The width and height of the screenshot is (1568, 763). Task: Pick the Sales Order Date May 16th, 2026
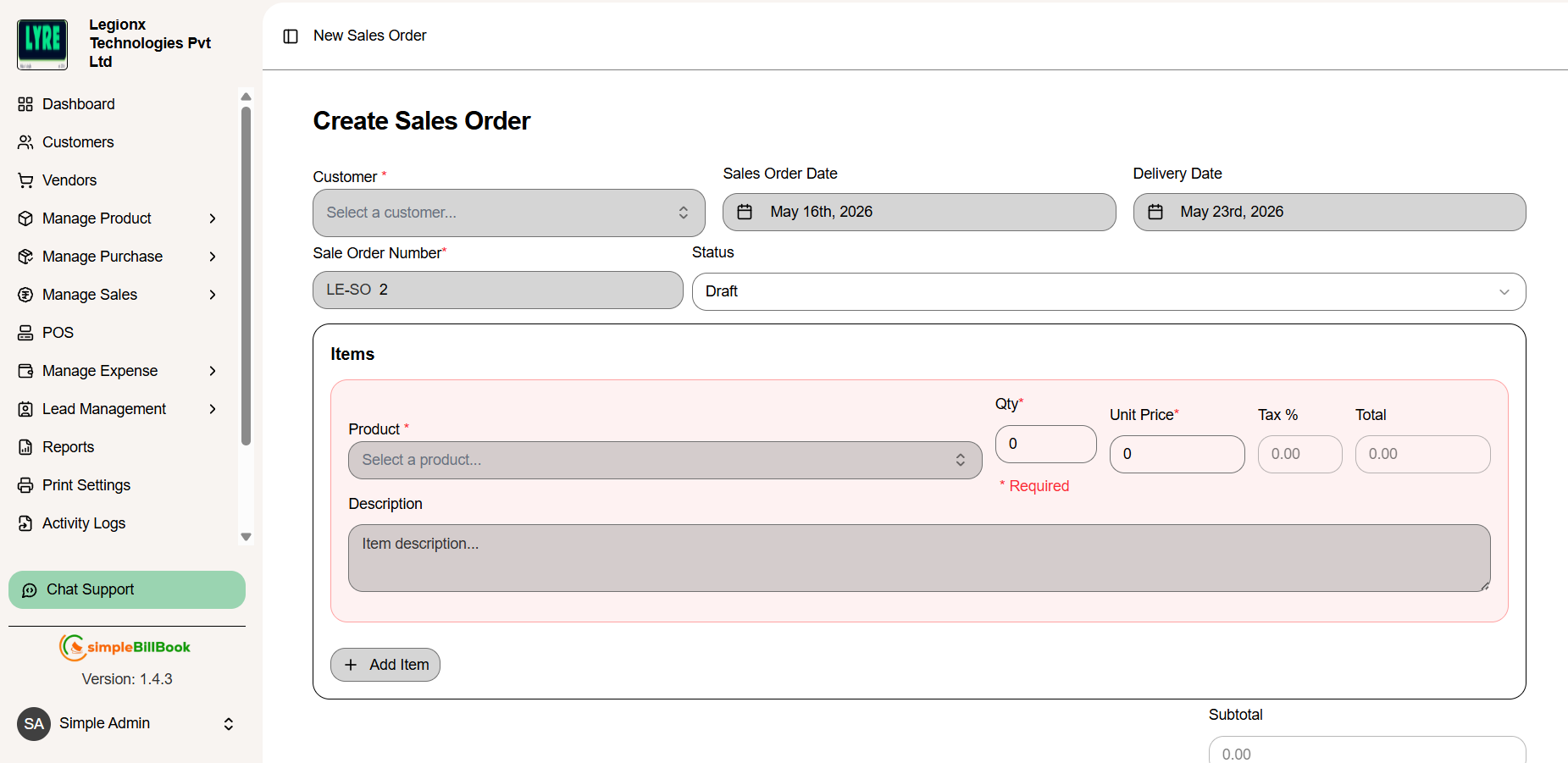tap(919, 212)
